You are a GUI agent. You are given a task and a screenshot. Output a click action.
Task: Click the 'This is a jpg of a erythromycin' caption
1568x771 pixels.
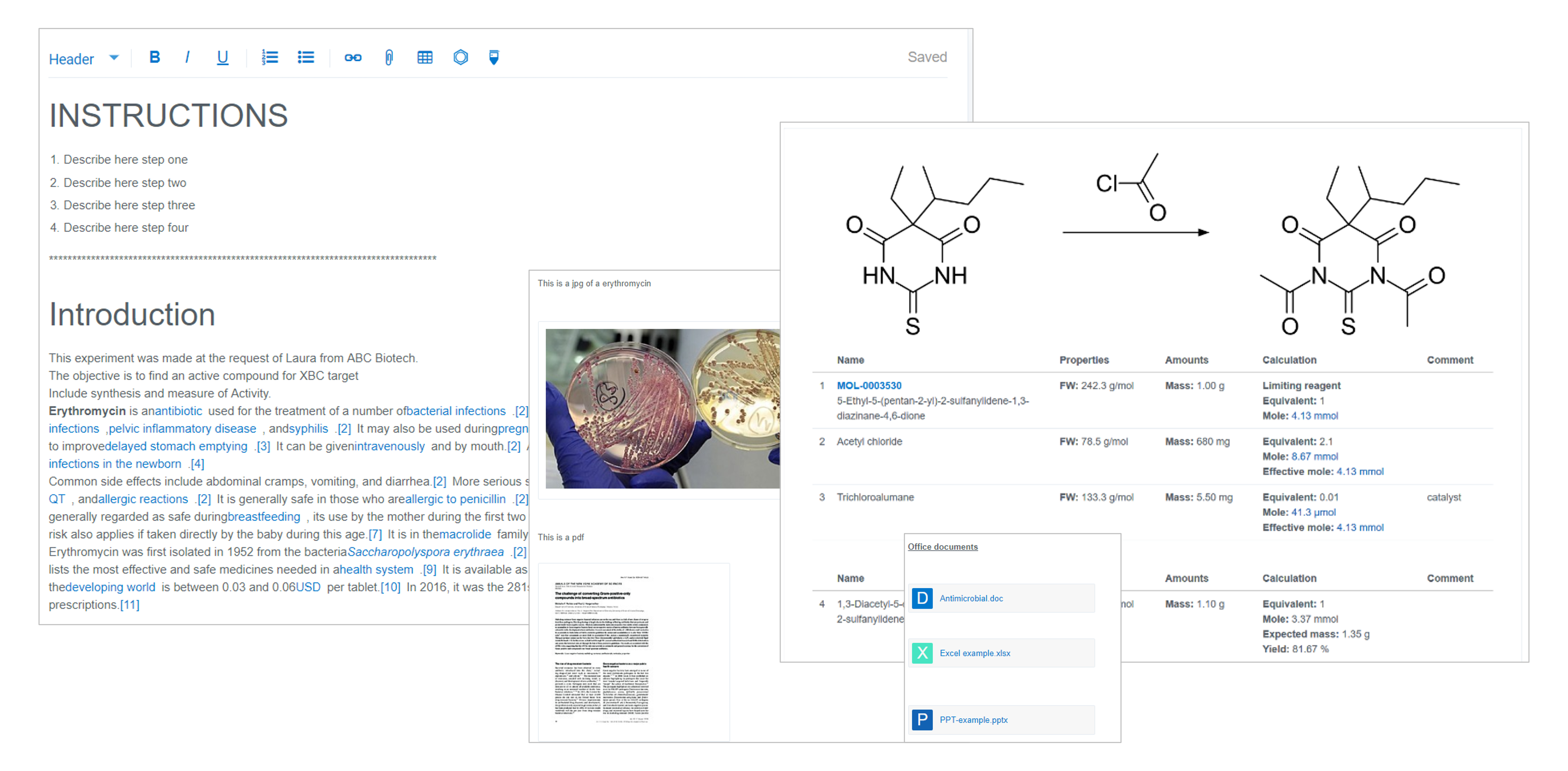594,283
